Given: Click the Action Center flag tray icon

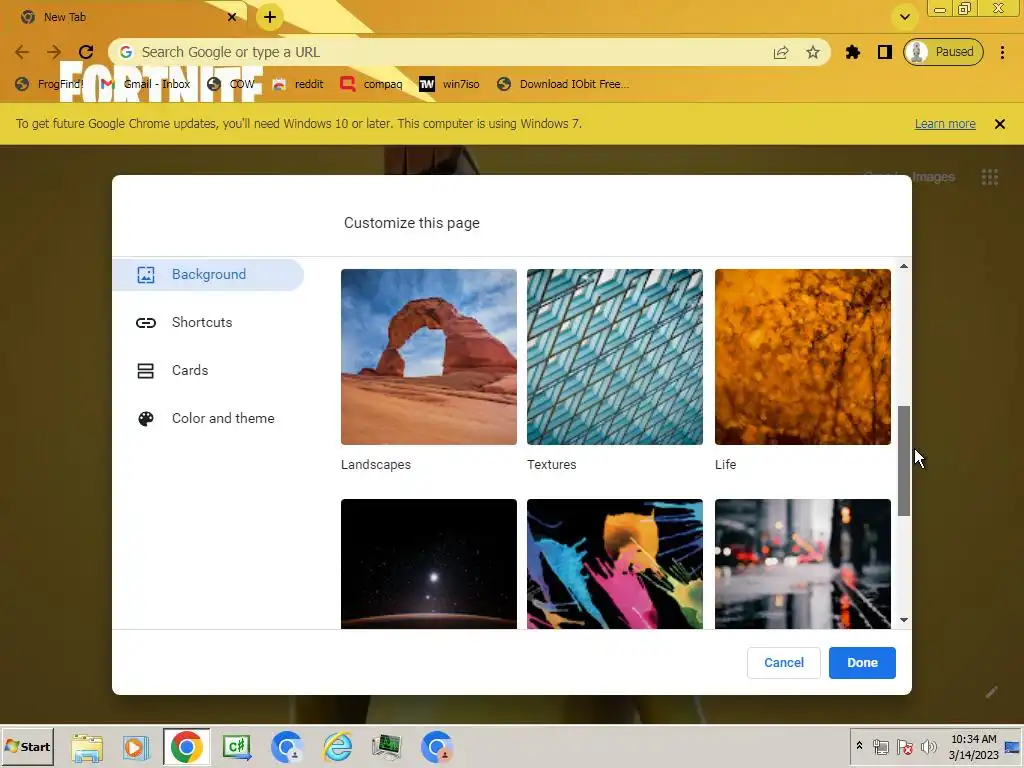Looking at the screenshot, I should click(x=904, y=747).
